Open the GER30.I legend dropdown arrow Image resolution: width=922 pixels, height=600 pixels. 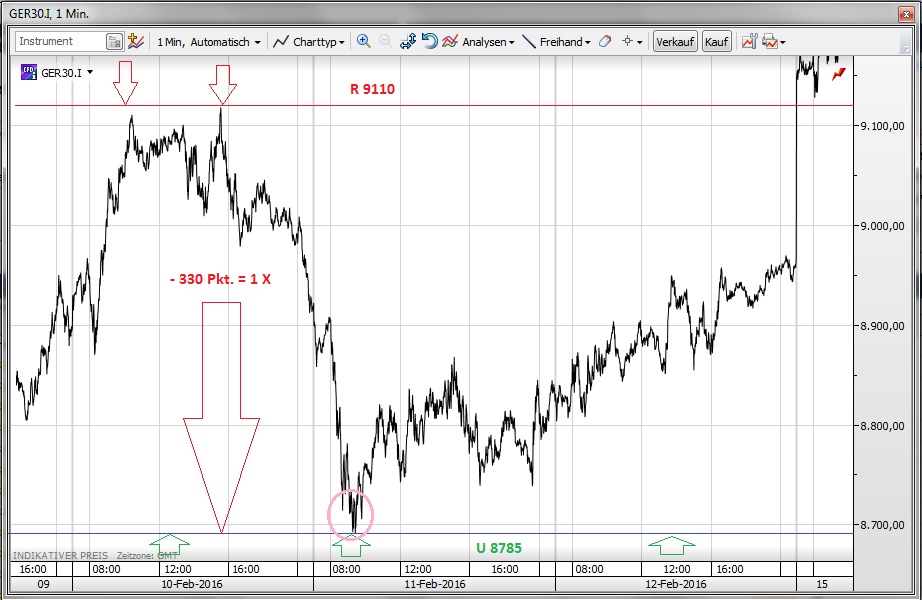pos(90,72)
